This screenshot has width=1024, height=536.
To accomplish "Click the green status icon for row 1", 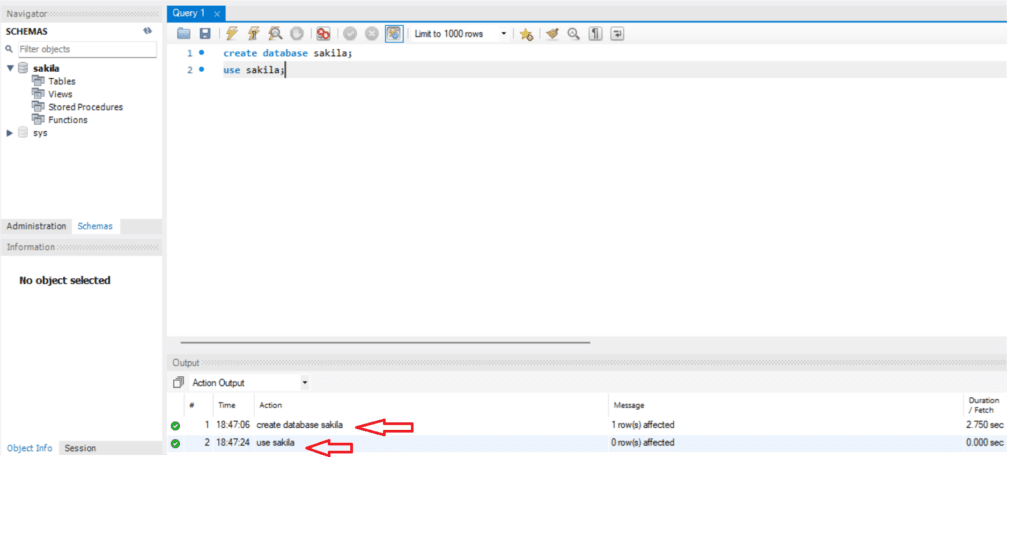I will [x=175, y=426].
